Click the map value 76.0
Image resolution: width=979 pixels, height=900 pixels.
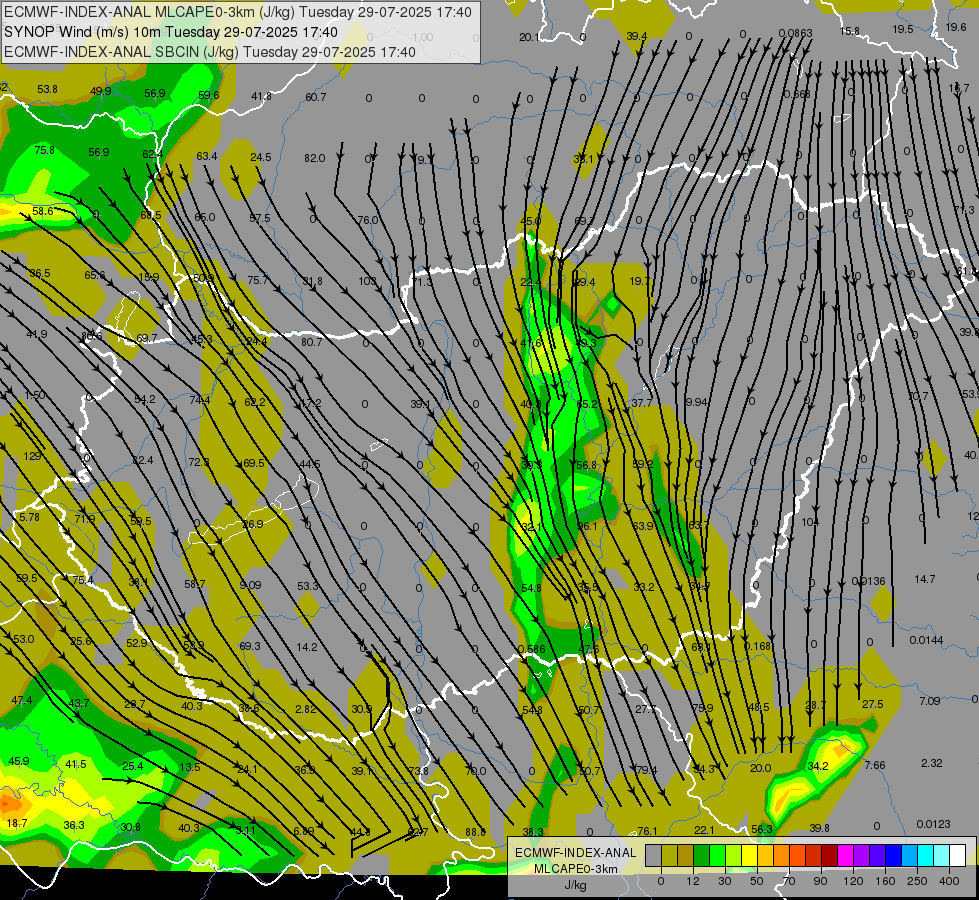(x=368, y=220)
